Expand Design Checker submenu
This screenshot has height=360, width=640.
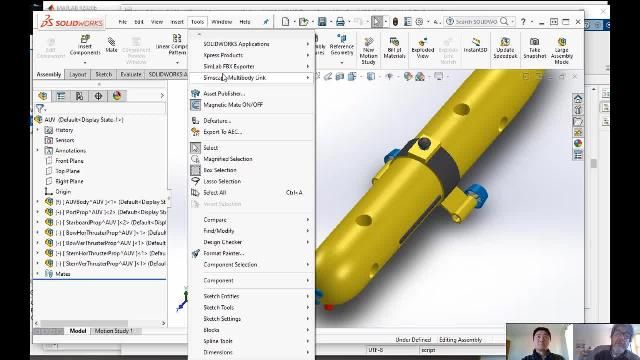click(x=252, y=242)
